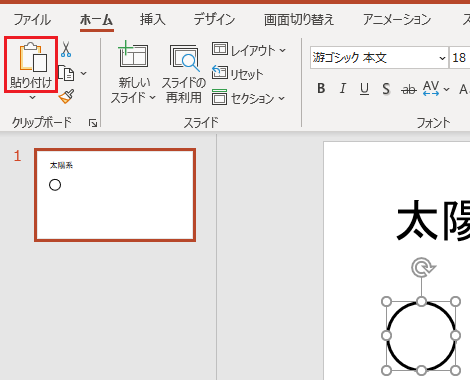The width and height of the screenshot is (470, 380).
Task: Open the Character Spacing dropdown arrow
Action: tap(447, 89)
